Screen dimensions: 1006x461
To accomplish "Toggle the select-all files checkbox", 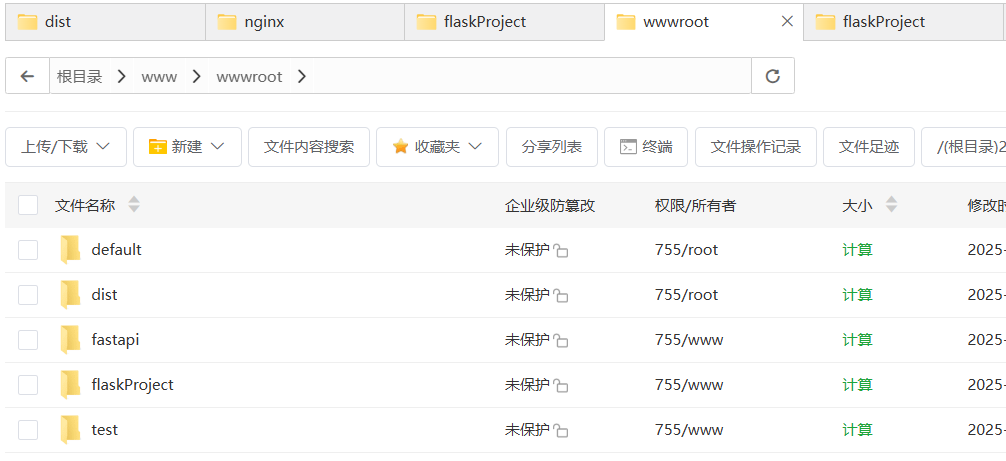I will pos(28,205).
